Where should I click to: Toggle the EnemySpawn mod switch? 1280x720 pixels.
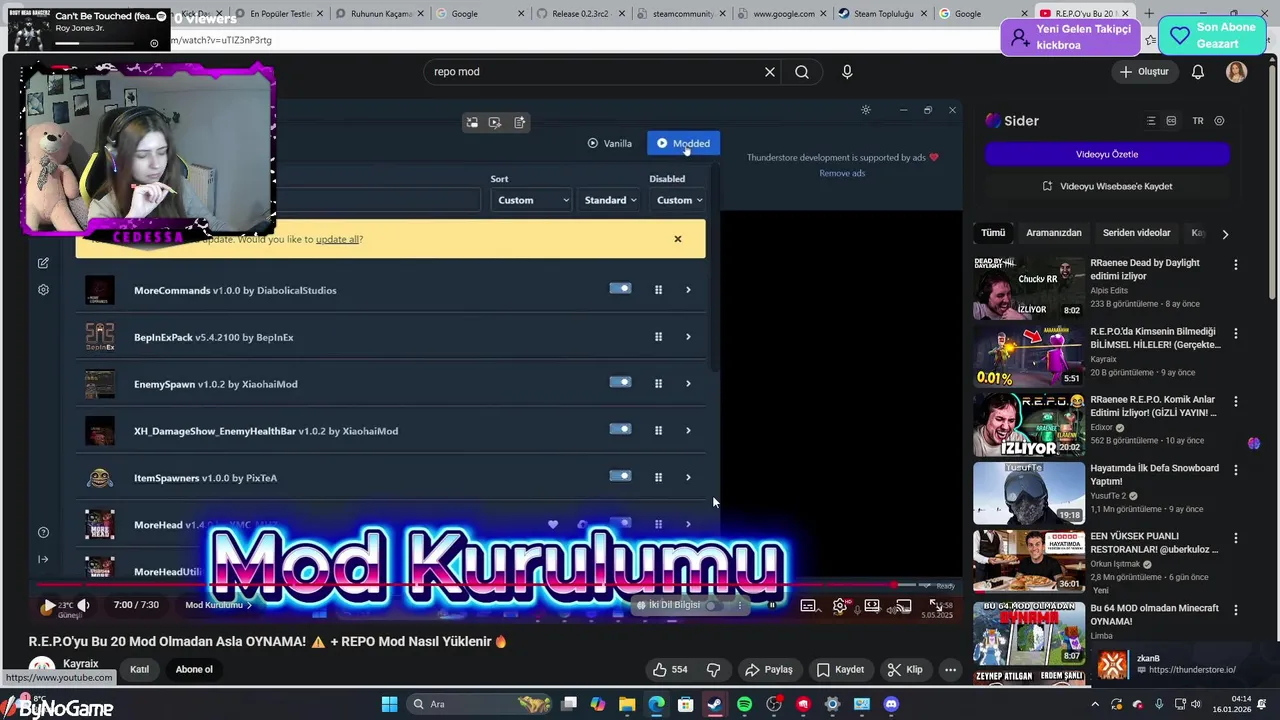pos(620,382)
